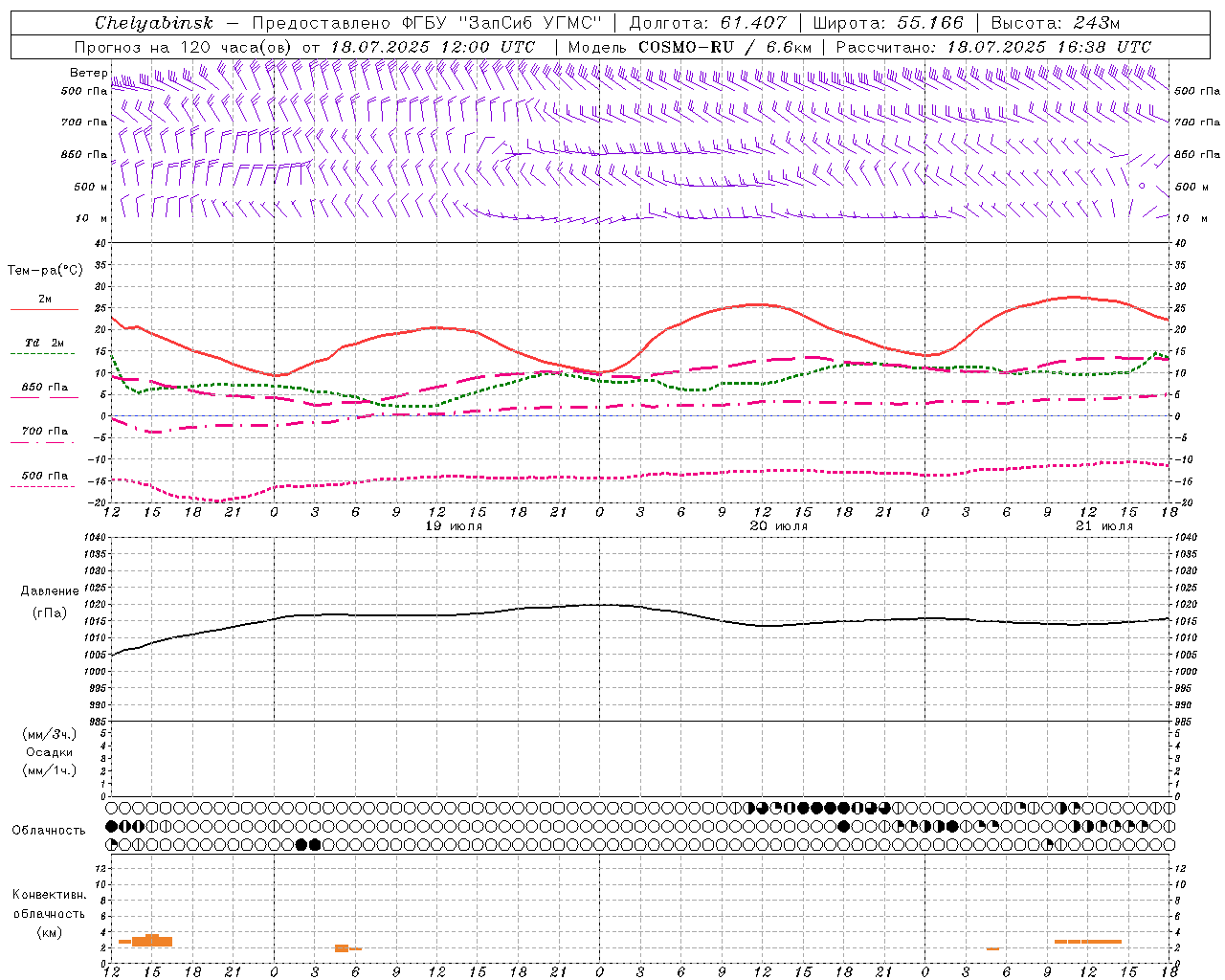
Task: Click the 'Осадки' precipitation label
Action: pos(50,752)
